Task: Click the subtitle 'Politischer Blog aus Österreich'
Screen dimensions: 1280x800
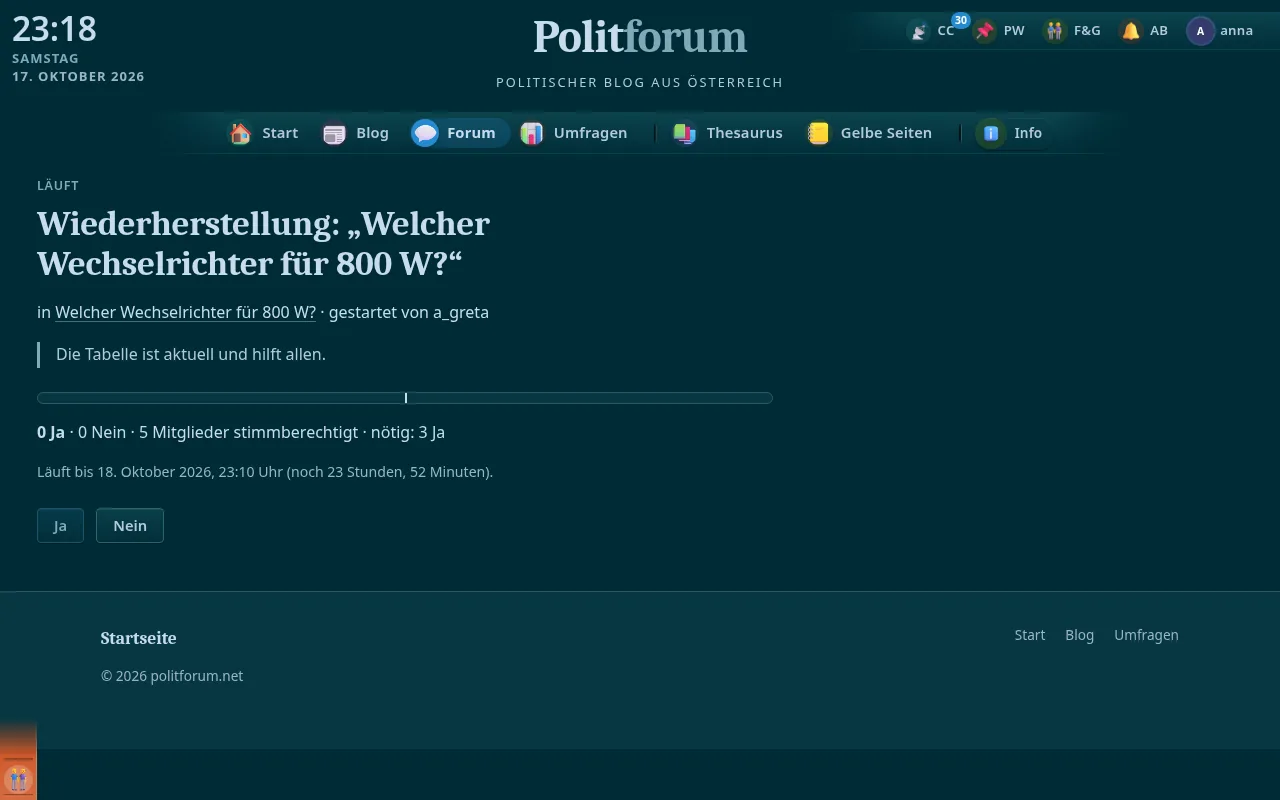Action: click(x=640, y=82)
